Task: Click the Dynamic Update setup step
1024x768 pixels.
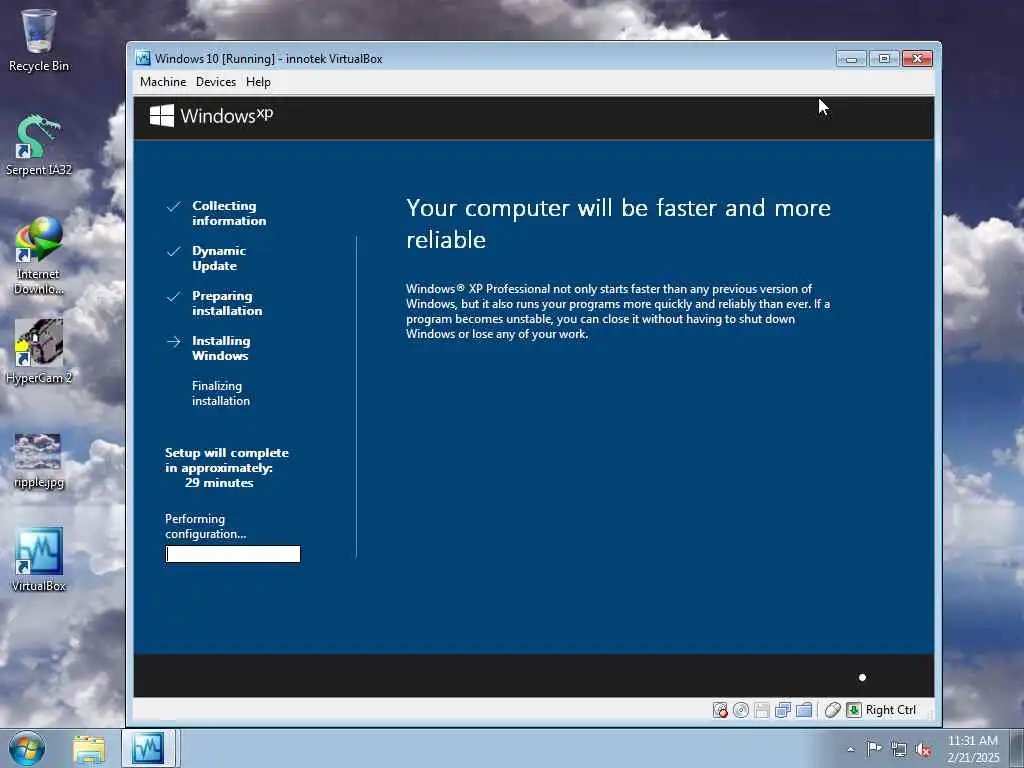Action: 219,258
